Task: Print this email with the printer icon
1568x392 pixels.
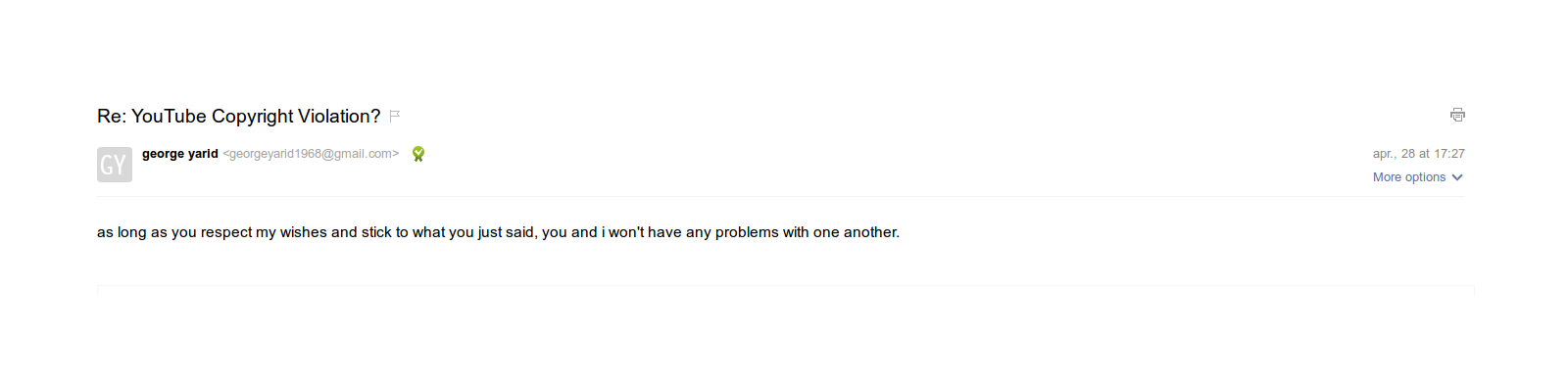Action: pos(1457,115)
